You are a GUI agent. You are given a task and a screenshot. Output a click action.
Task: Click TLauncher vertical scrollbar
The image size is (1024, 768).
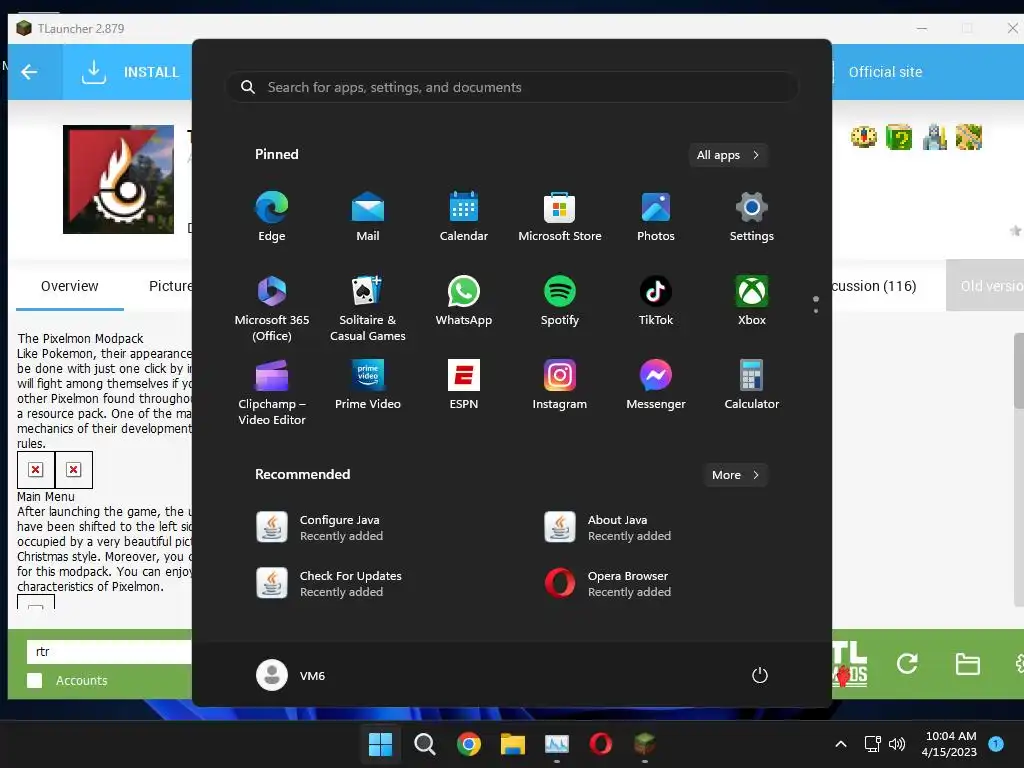tap(1017, 370)
